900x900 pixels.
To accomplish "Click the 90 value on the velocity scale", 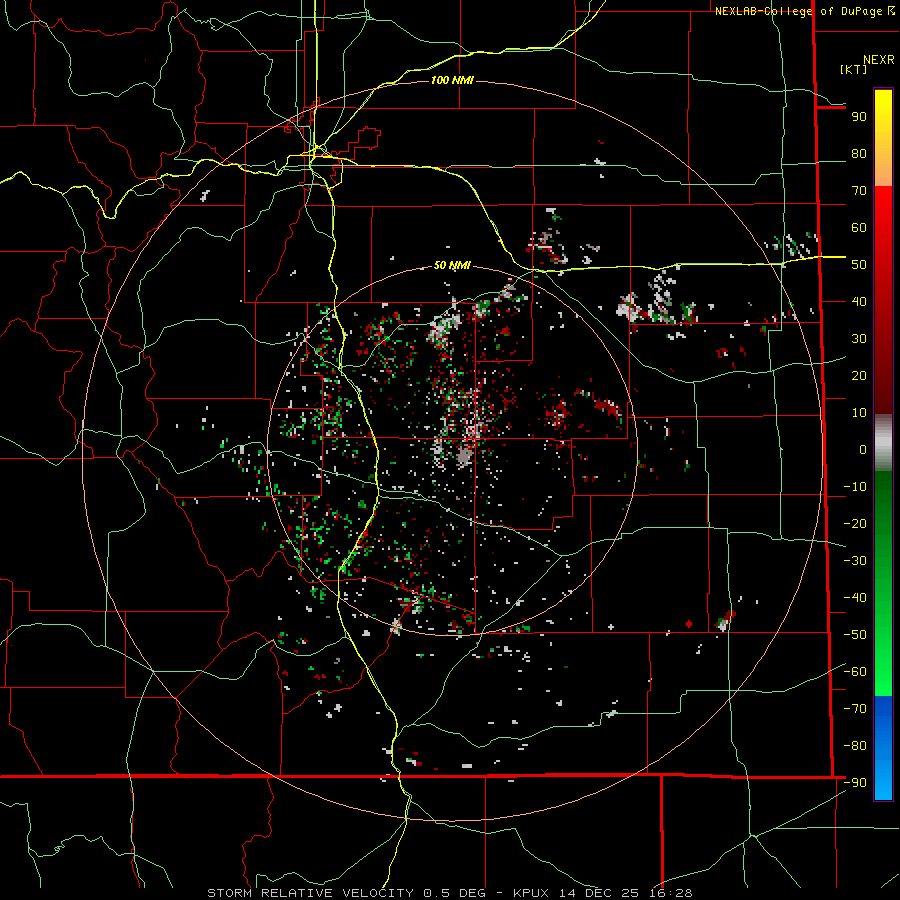I will click(859, 117).
